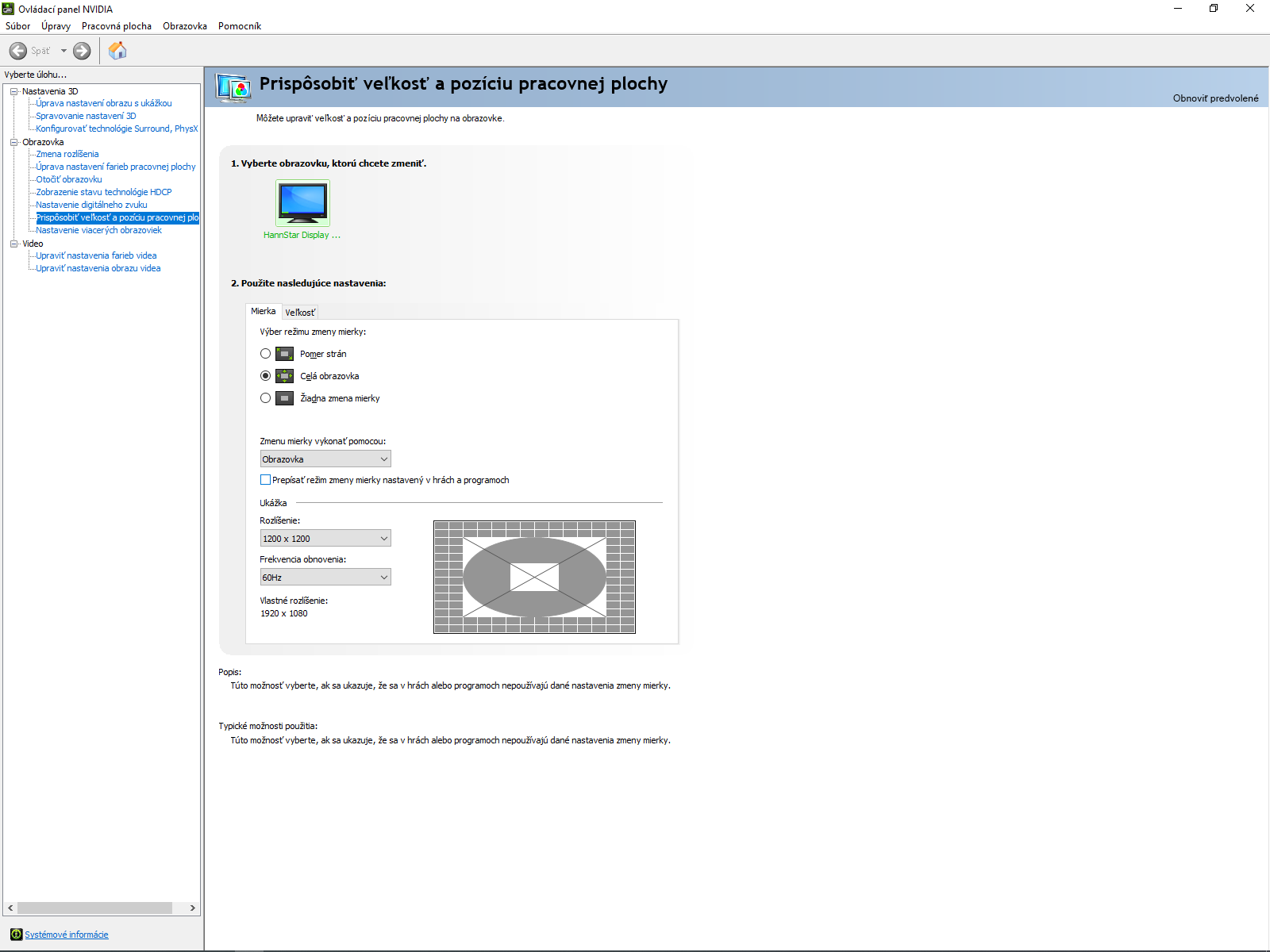Image resolution: width=1270 pixels, height=952 pixels.
Task: Select the Pomer strán radio button
Action: pyautogui.click(x=265, y=354)
